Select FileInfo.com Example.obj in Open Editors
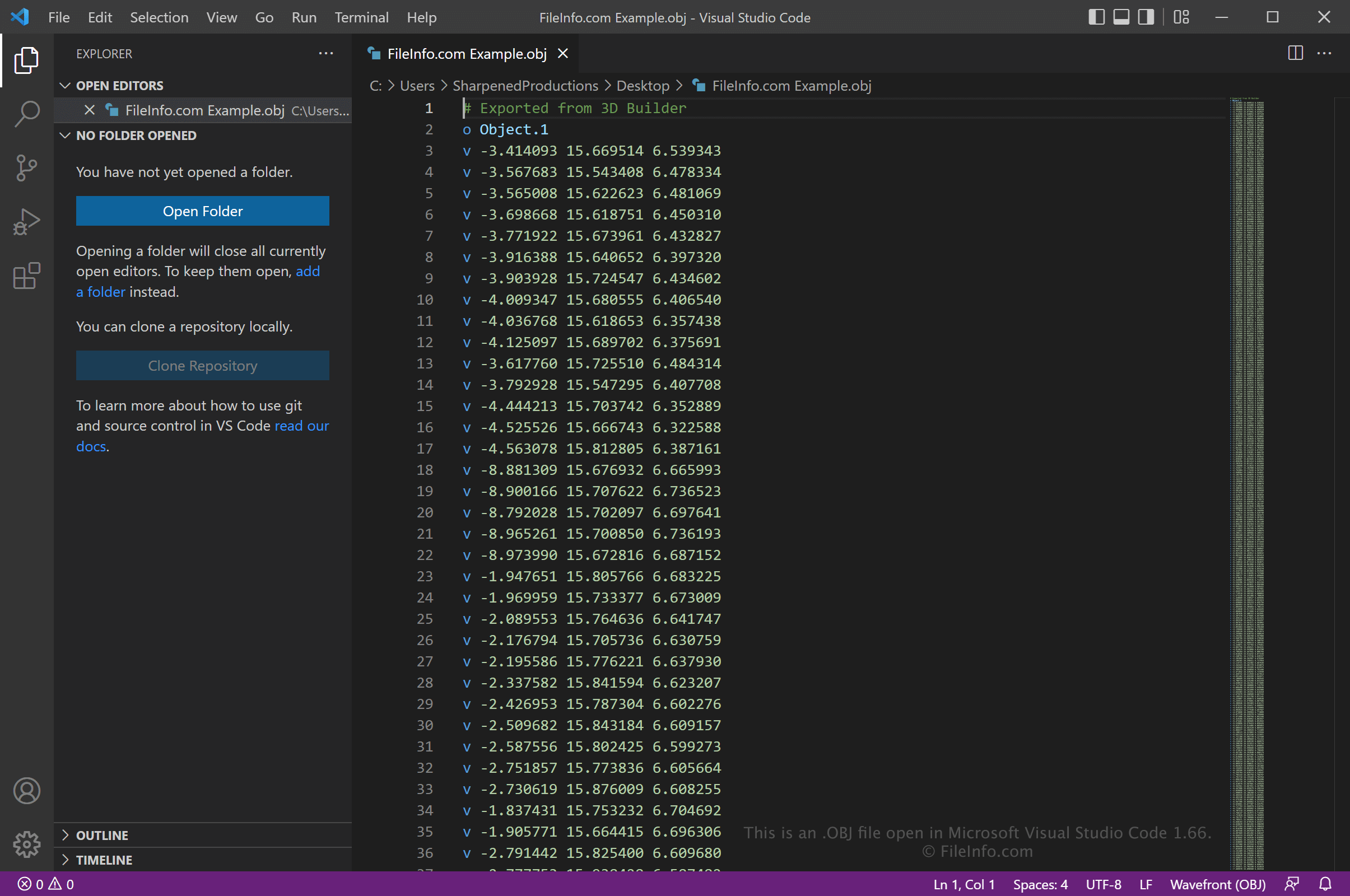Image resolution: width=1350 pixels, height=896 pixels. (203, 110)
